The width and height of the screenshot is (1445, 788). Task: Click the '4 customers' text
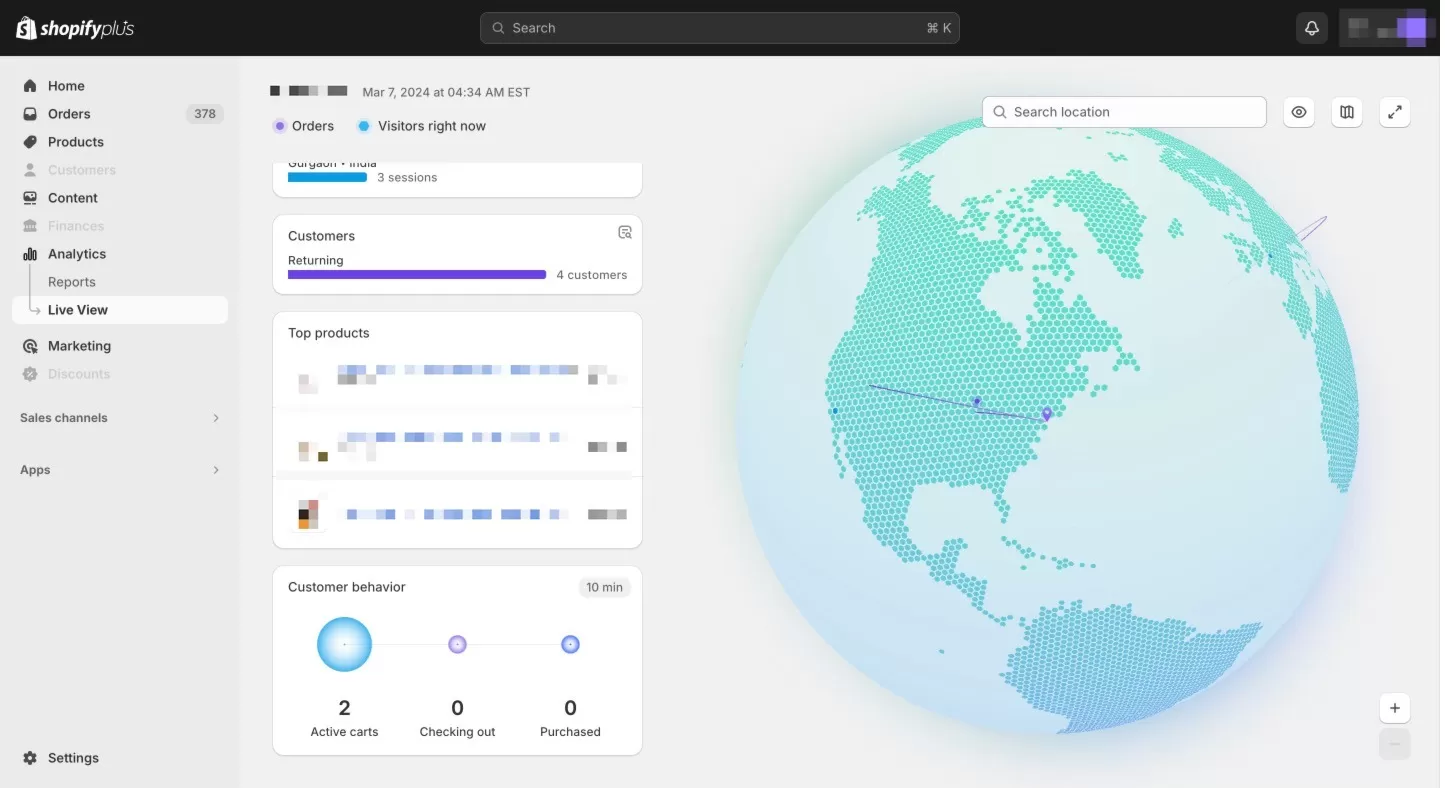click(592, 275)
